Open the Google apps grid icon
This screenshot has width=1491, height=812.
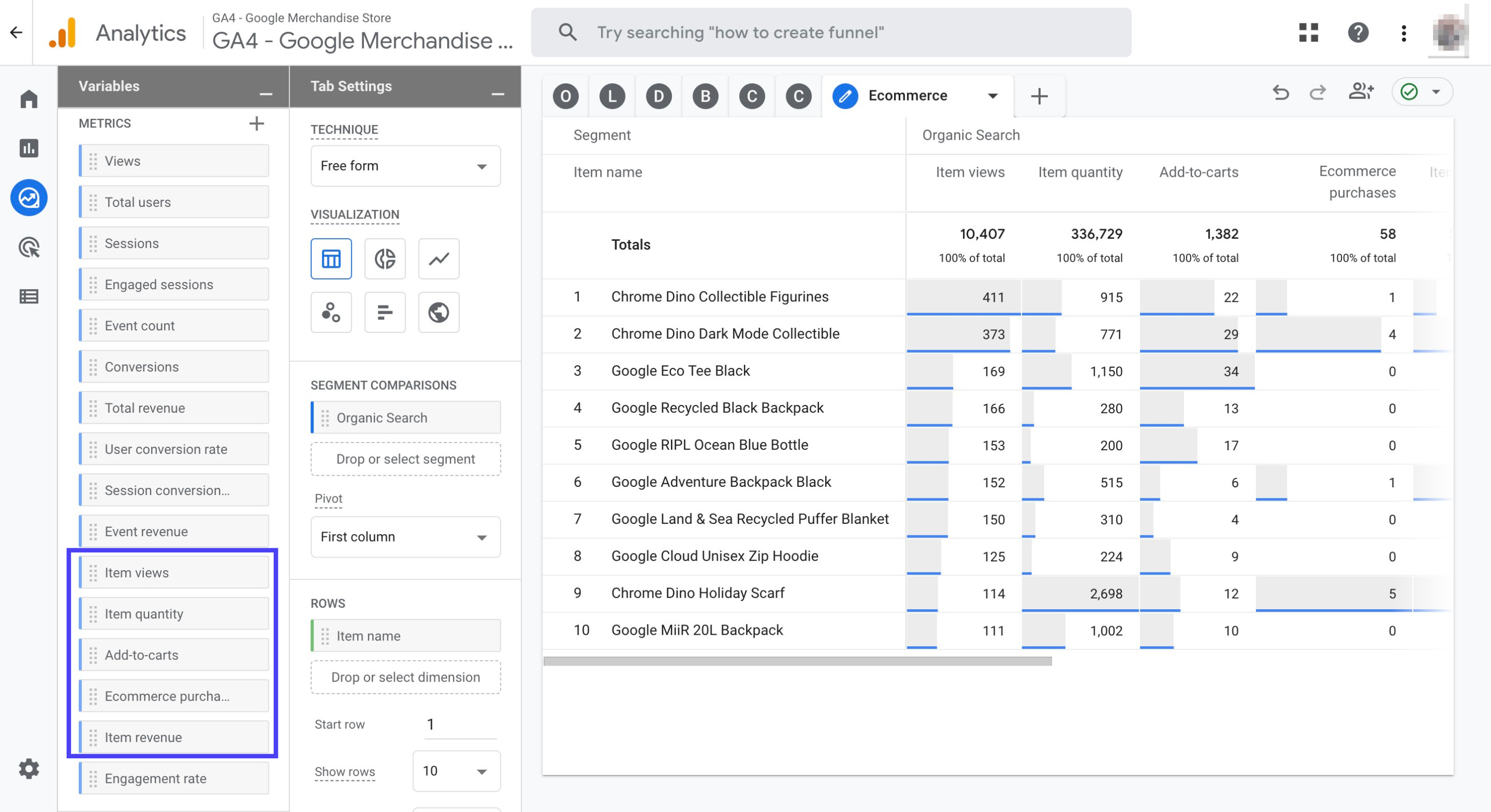(x=1308, y=32)
